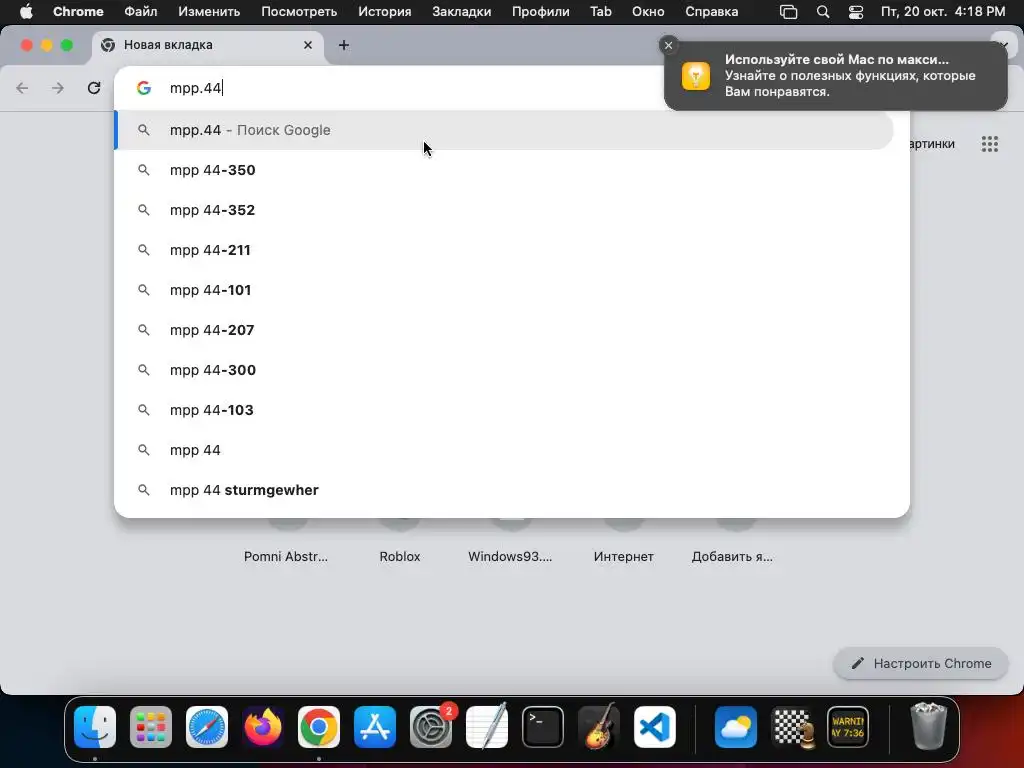The width and height of the screenshot is (1024, 768).
Task: Launch Safari from the dock
Action: [207, 727]
